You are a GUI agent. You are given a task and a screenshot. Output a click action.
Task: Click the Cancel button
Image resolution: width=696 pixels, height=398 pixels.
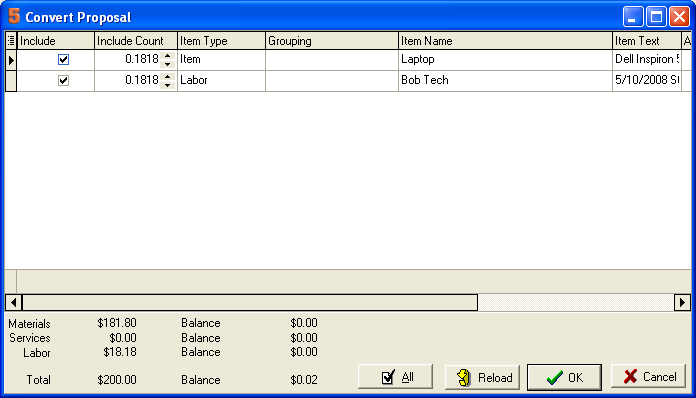649,376
